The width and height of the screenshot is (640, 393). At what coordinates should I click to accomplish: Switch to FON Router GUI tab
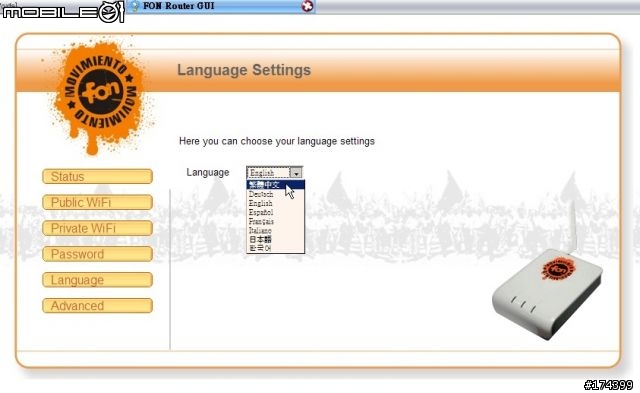click(220, 6)
